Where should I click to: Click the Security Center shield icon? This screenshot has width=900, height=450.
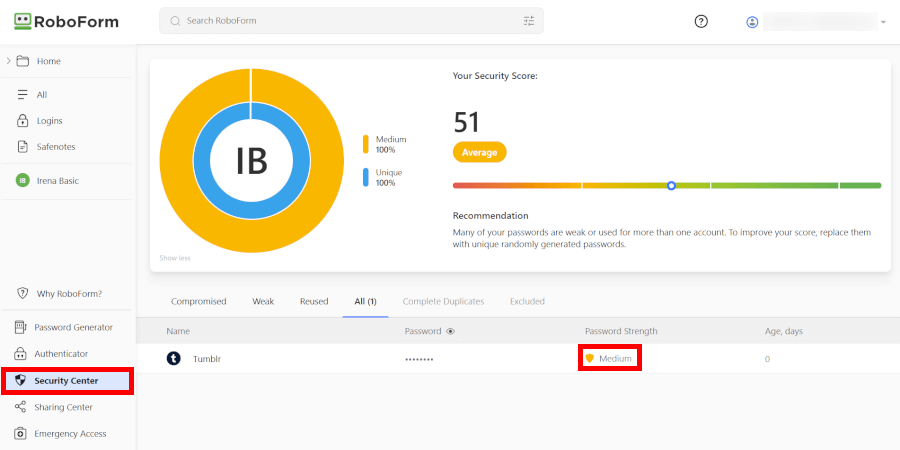click(x=20, y=380)
